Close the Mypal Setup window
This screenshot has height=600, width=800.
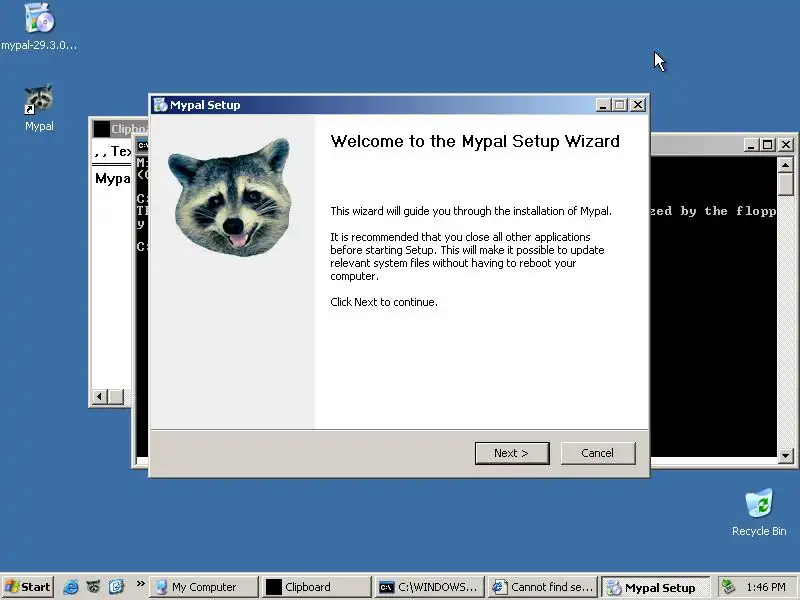pyautogui.click(x=638, y=105)
